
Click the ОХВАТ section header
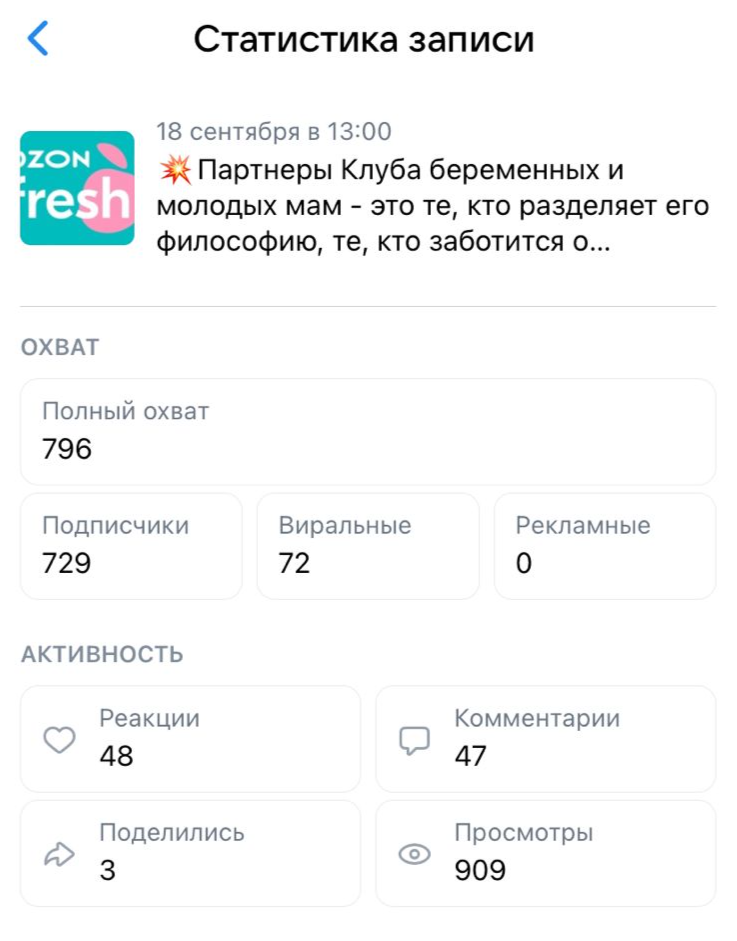pos(60,348)
